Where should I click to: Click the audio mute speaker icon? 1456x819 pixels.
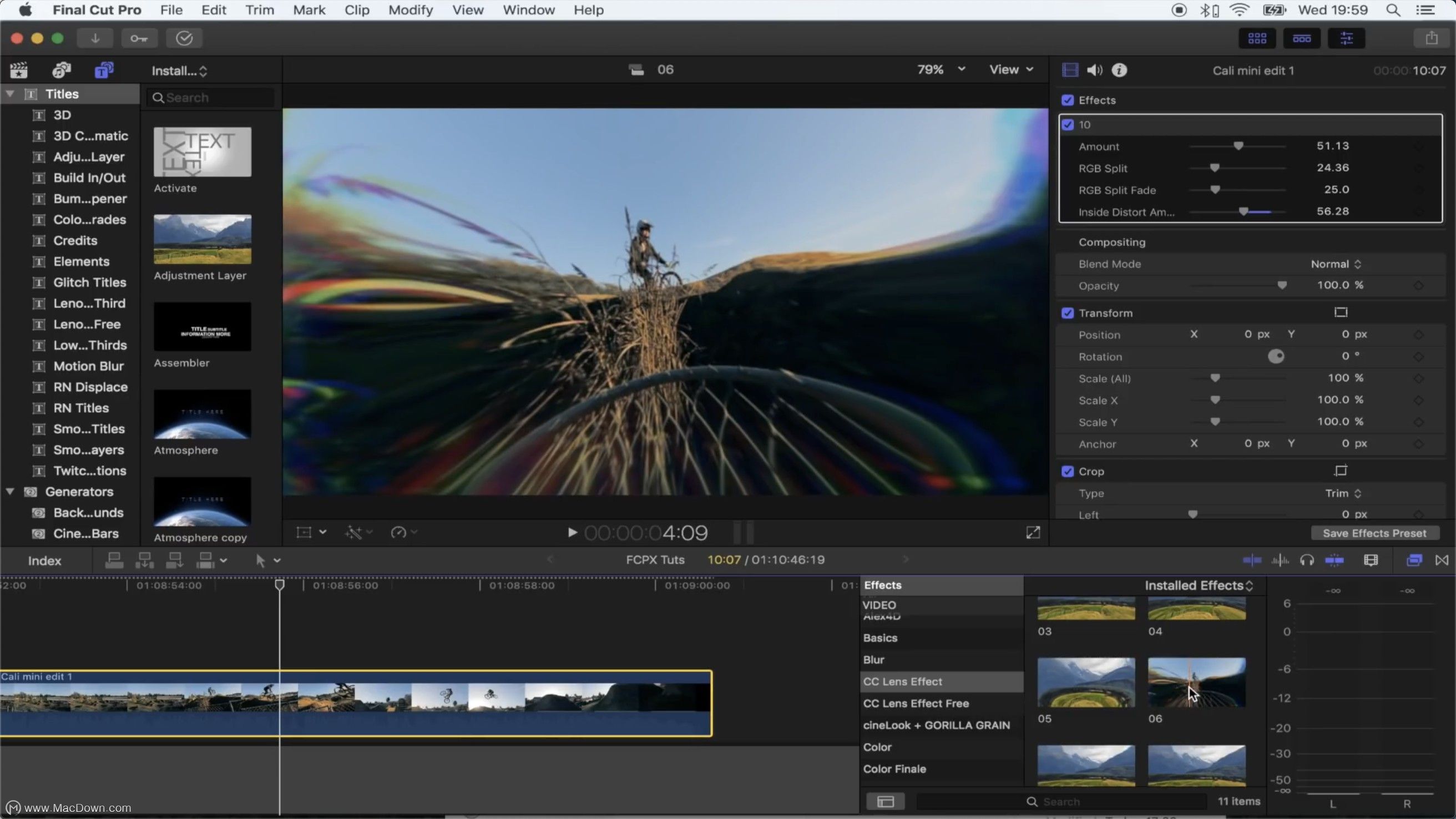[1093, 70]
